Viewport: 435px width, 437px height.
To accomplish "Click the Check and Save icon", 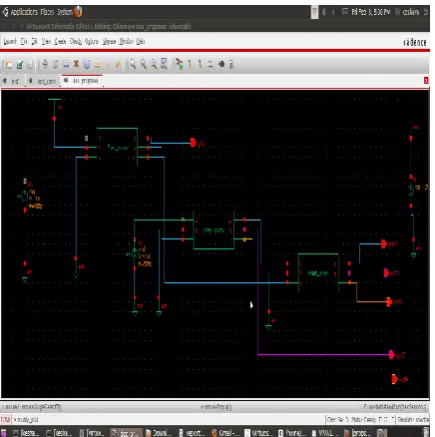I will pos(20,64).
